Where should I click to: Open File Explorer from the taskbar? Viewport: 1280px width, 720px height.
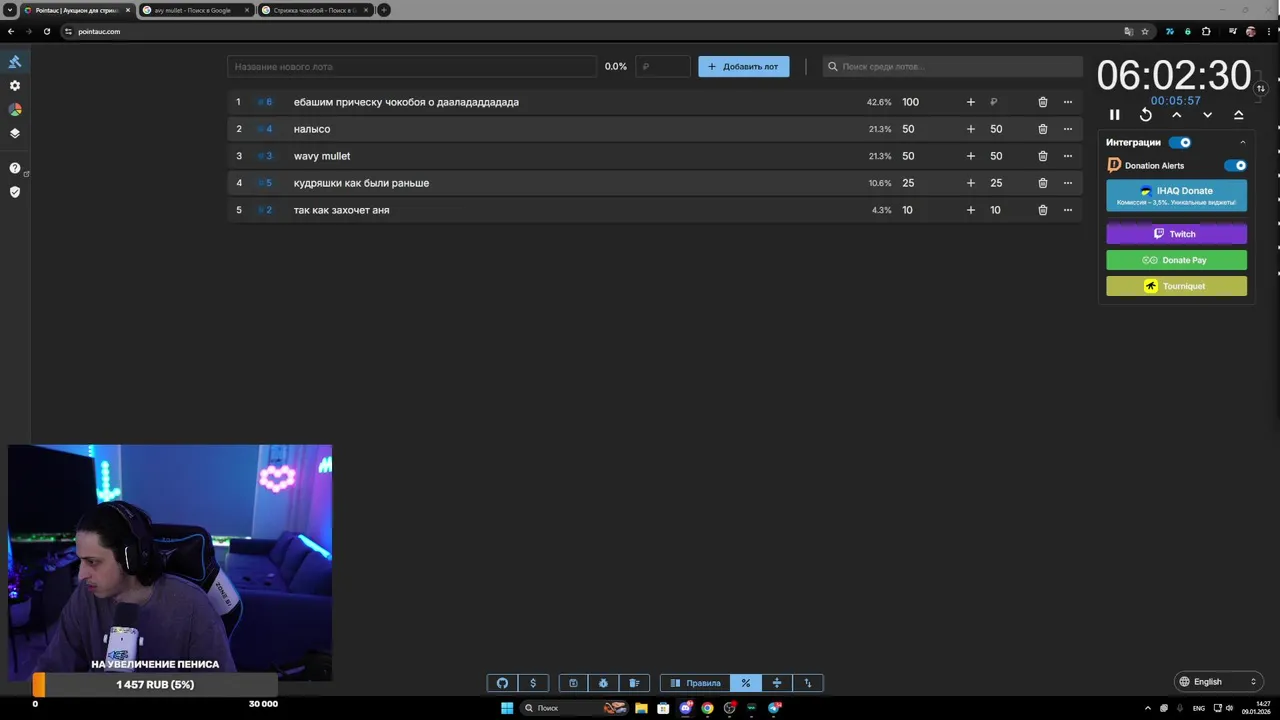[641, 708]
